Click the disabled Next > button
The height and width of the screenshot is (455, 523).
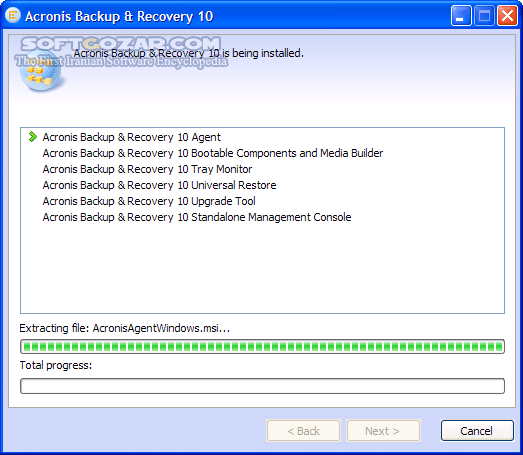pyautogui.click(x=383, y=431)
